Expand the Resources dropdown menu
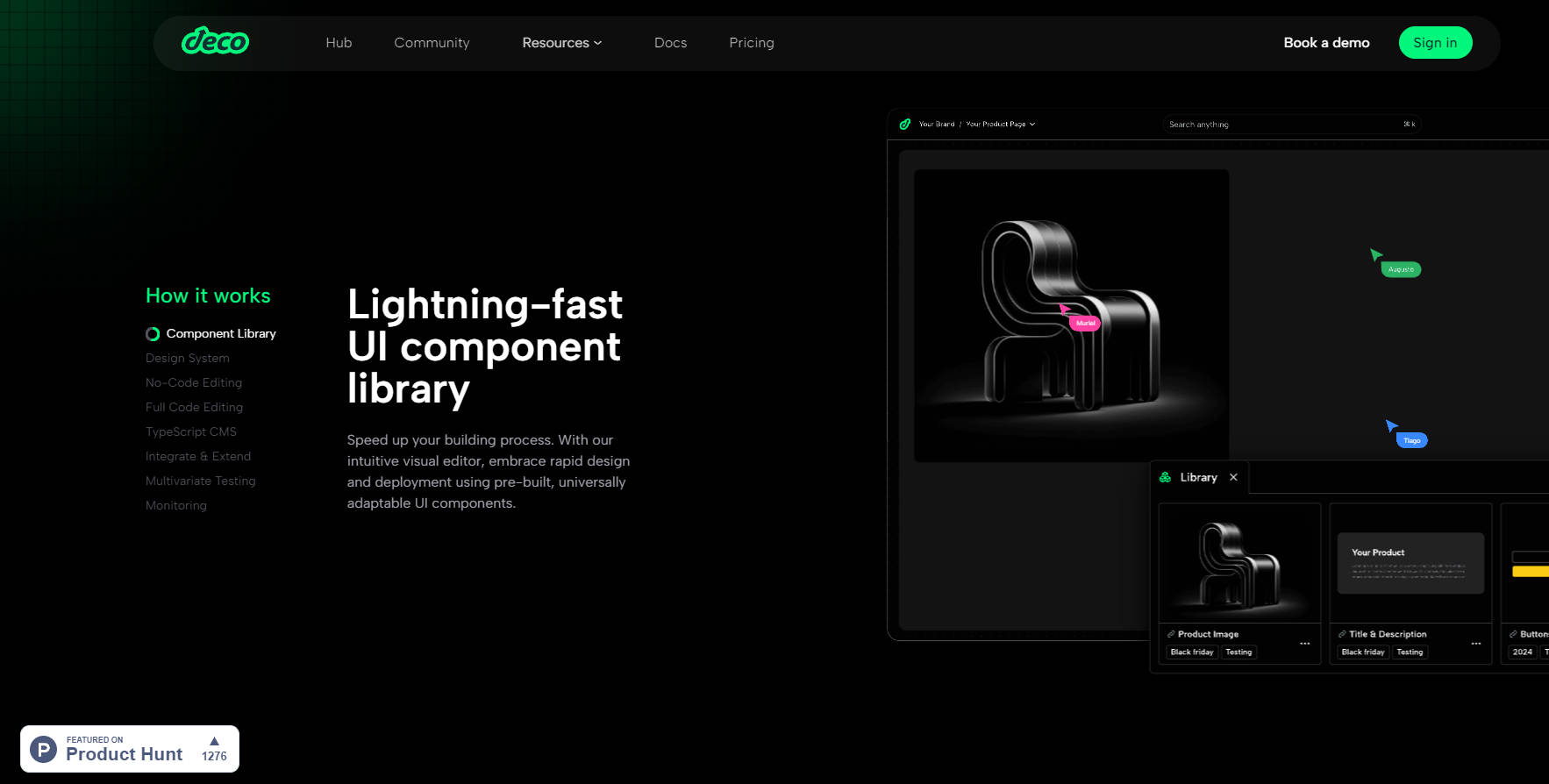This screenshot has width=1549, height=784. [x=561, y=43]
